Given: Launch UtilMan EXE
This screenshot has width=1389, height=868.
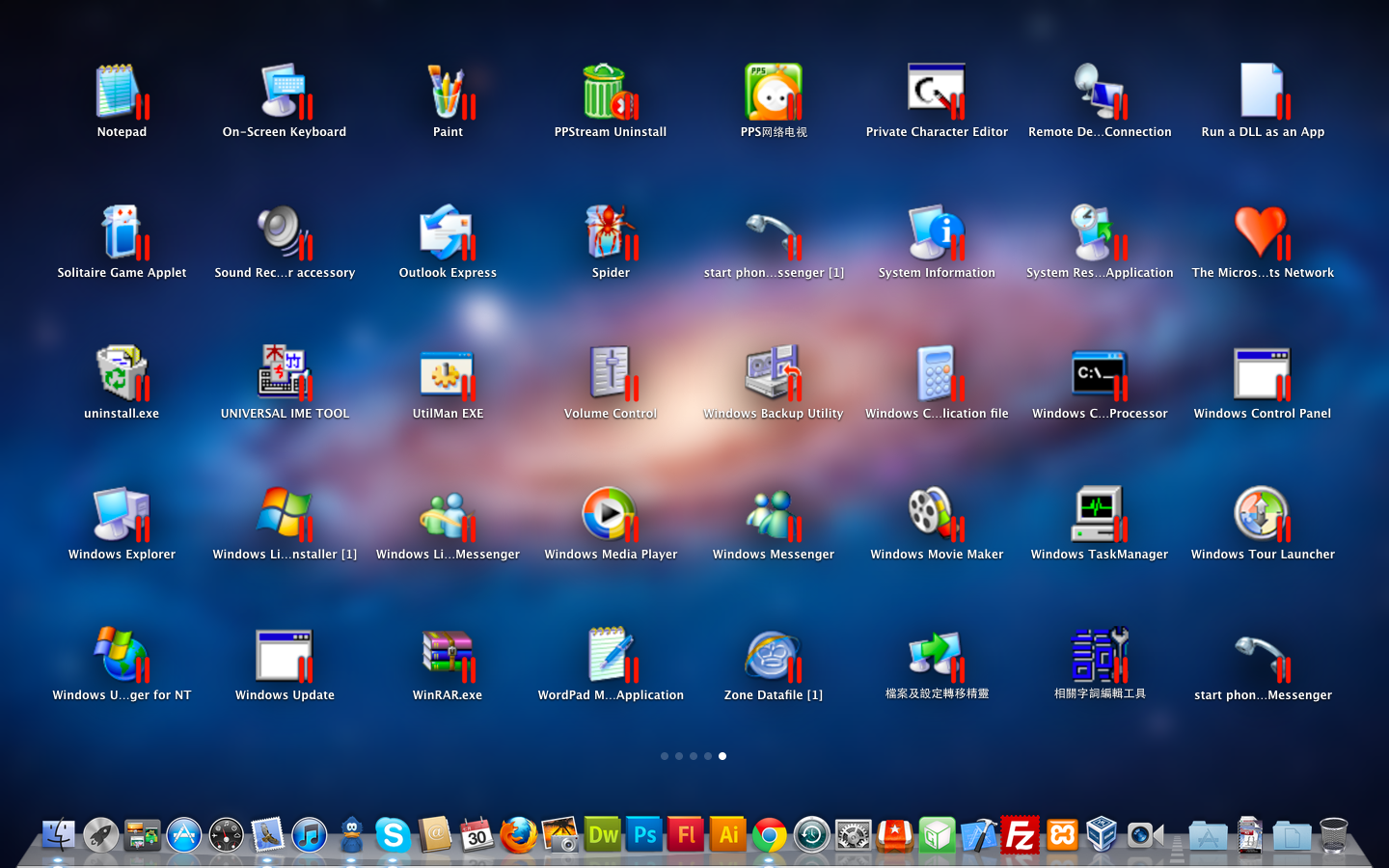Looking at the screenshot, I should 448,373.
